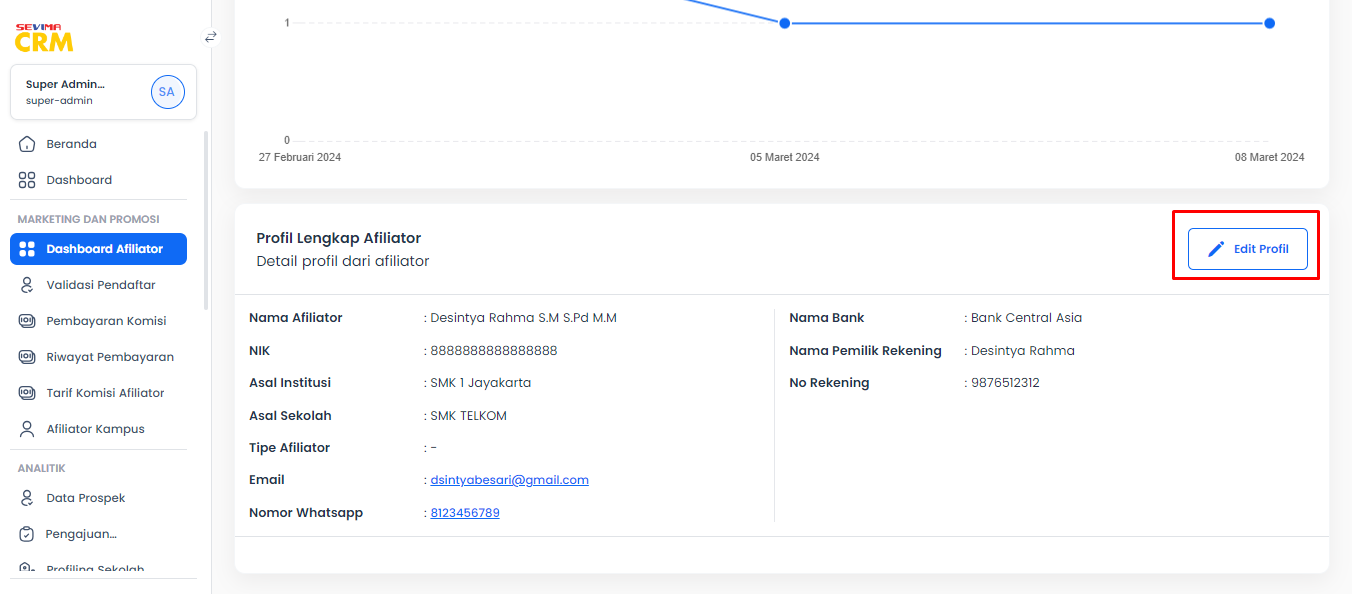Click '27 Februari 2024' chart axis label
Viewport: 1354px width, 594px height.
pos(300,158)
